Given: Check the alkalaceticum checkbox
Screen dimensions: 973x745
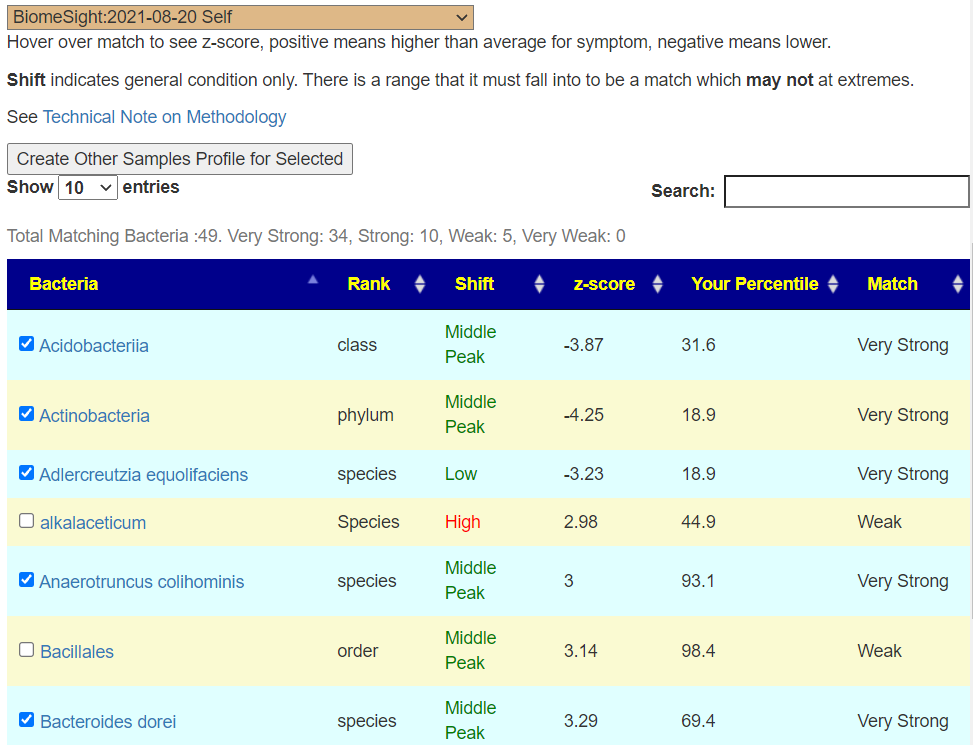Looking at the screenshot, I should pyautogui.click(x=27, y=521).
